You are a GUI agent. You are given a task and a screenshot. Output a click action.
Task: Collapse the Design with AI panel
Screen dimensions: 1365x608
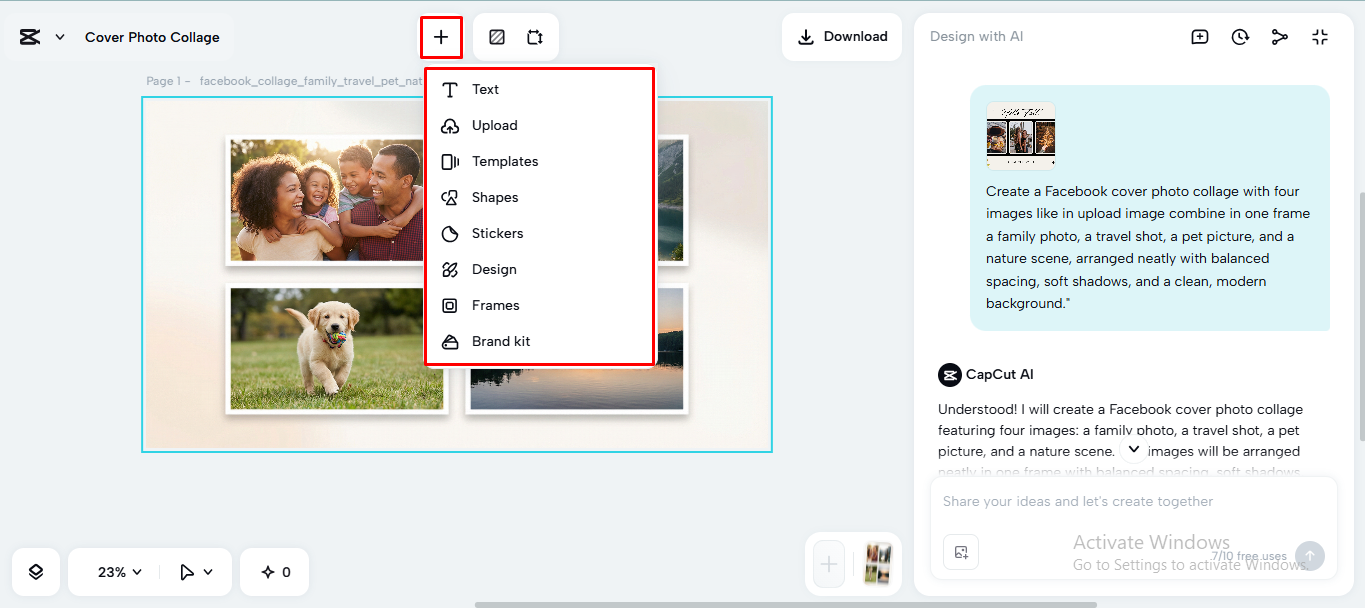(x=1320, y=36)
